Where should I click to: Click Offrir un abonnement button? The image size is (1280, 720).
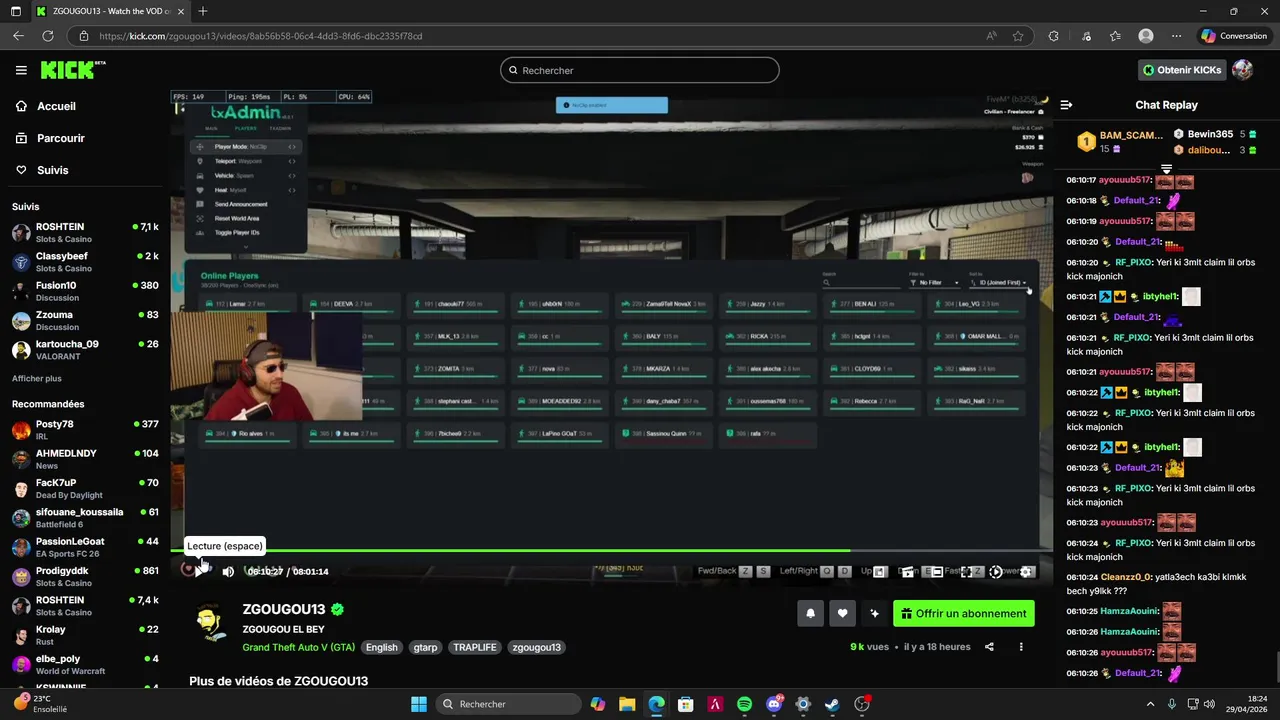point(964,613)
